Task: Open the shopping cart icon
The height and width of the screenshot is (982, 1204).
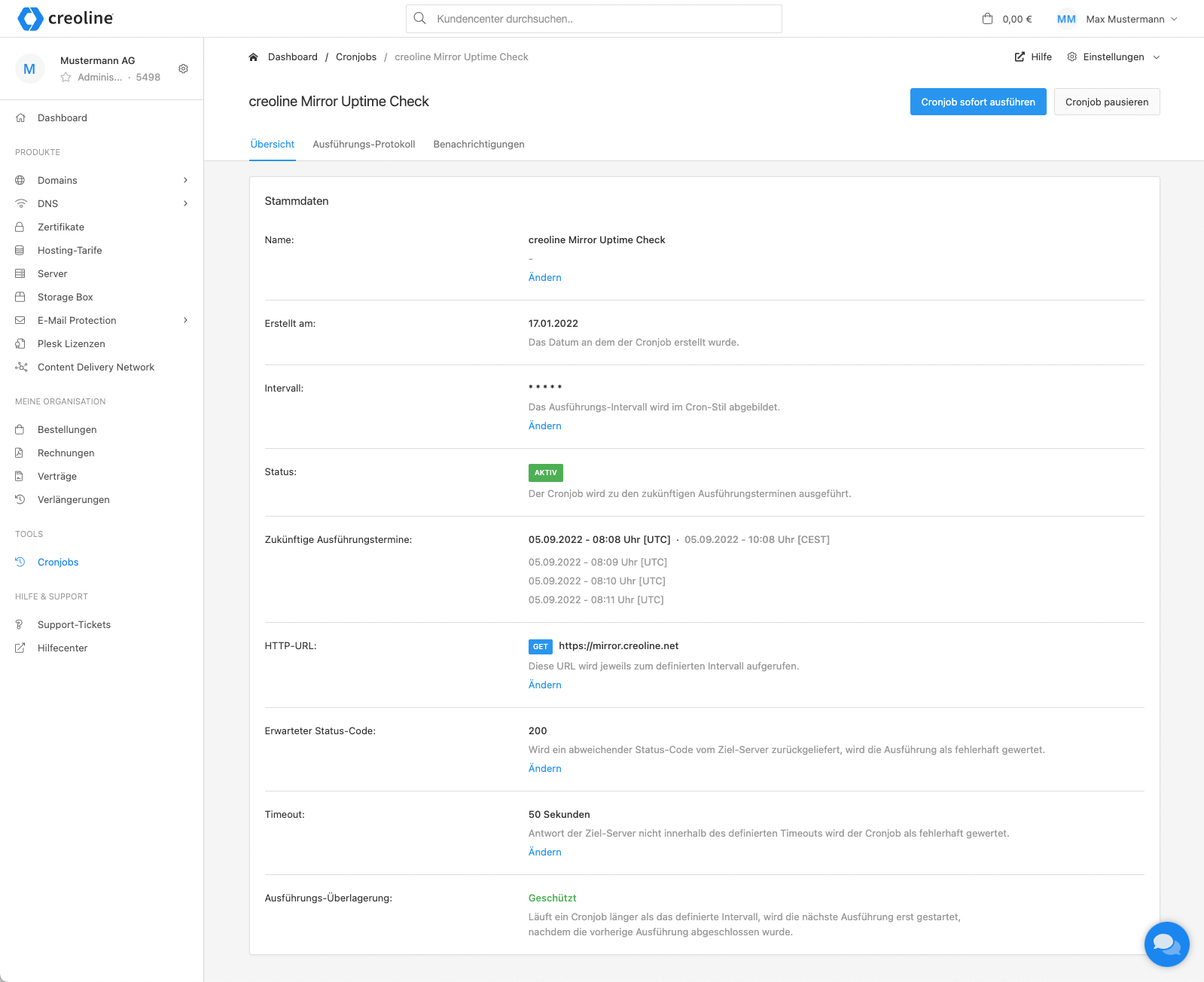Action: pos(988,19)
